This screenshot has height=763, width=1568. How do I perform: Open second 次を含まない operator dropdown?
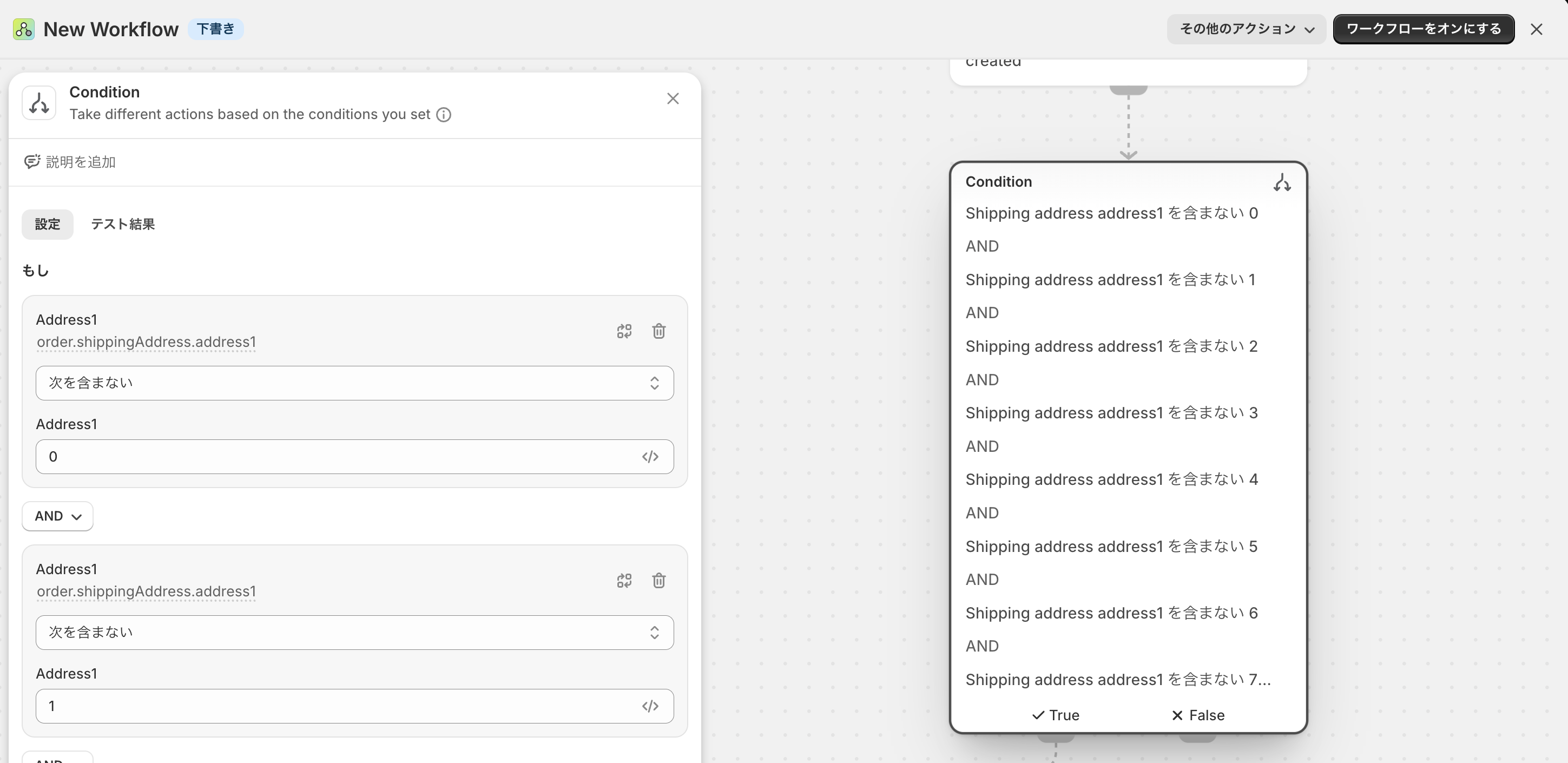coord(354,632)
